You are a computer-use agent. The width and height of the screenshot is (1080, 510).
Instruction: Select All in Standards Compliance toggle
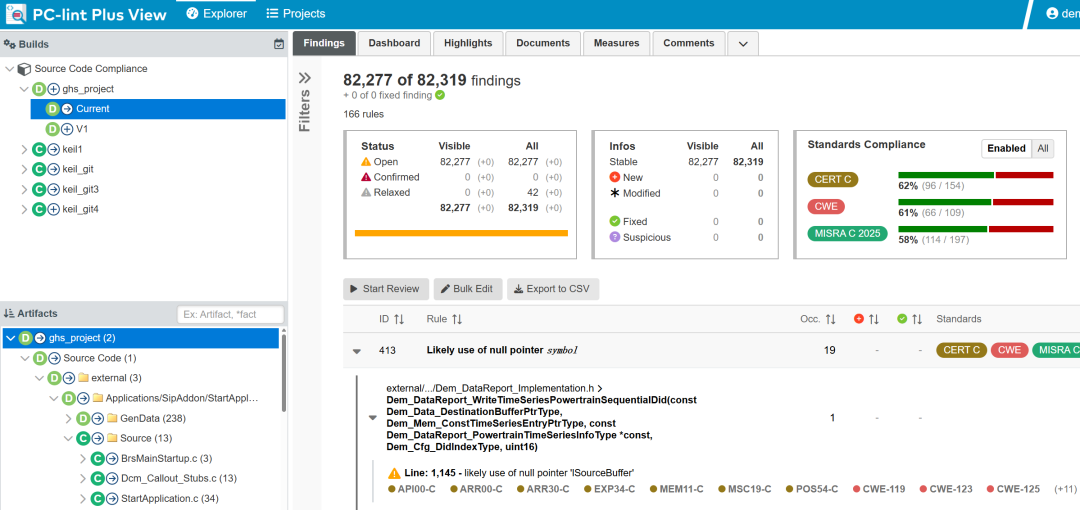pyautogui.click(x=1043, y=148)
